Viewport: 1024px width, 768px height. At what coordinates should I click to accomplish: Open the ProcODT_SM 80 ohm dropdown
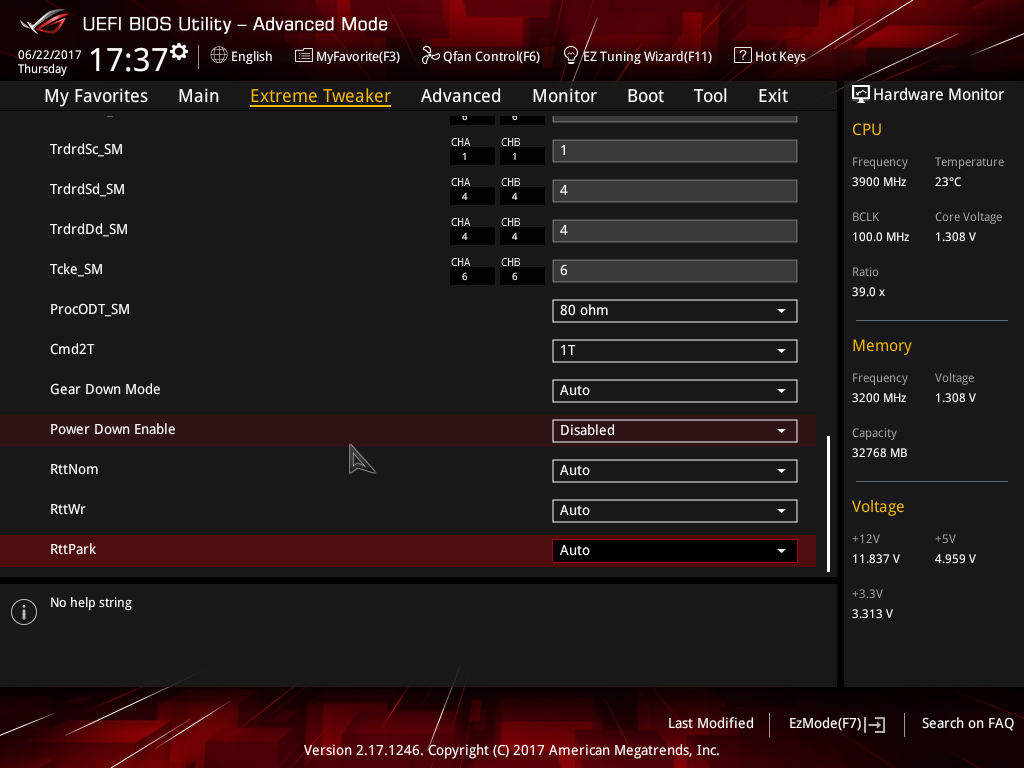click(x=675, y=311)
